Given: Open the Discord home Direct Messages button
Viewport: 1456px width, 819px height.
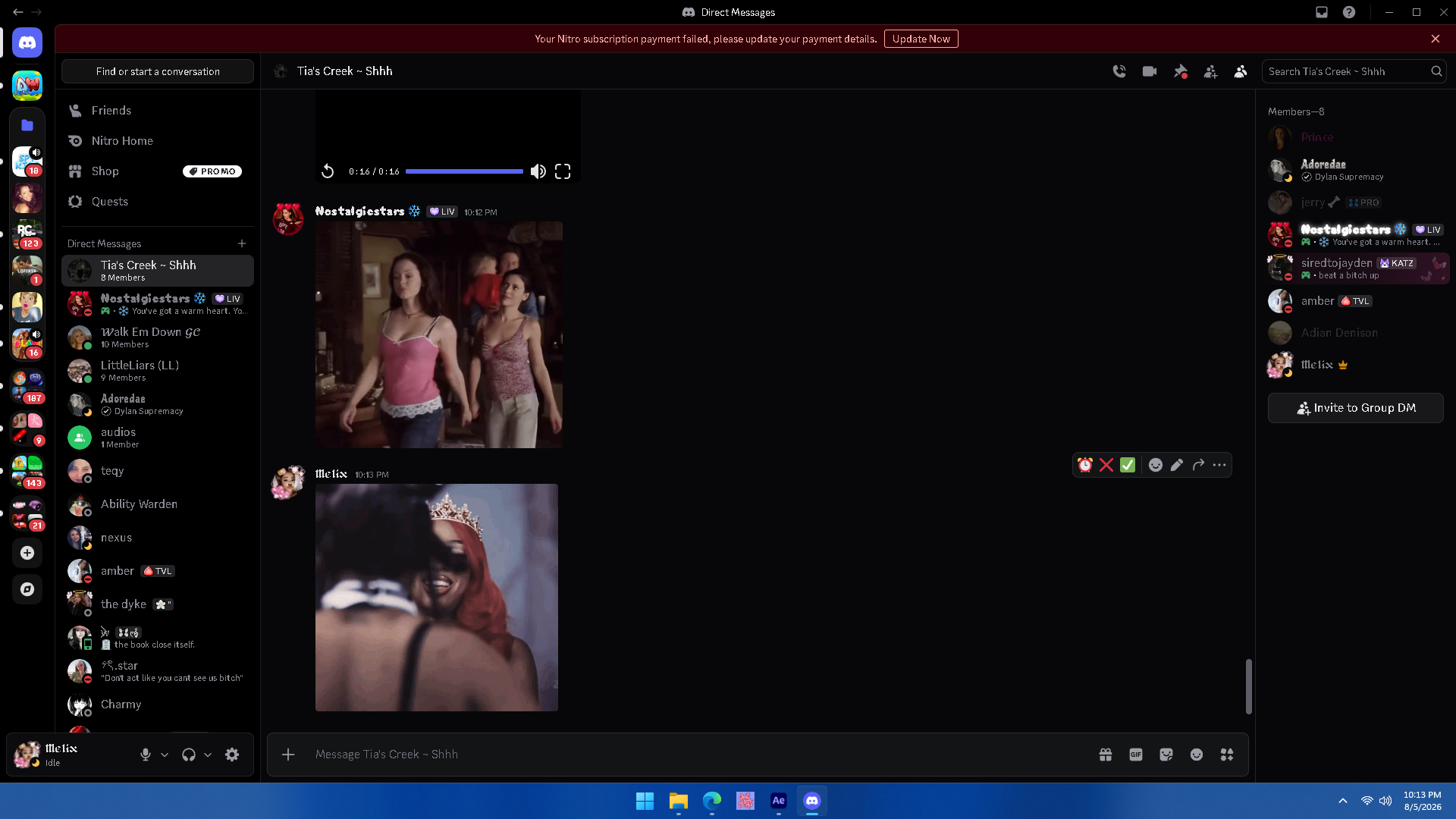Looking at the screenshot, I should coord(27,43).
